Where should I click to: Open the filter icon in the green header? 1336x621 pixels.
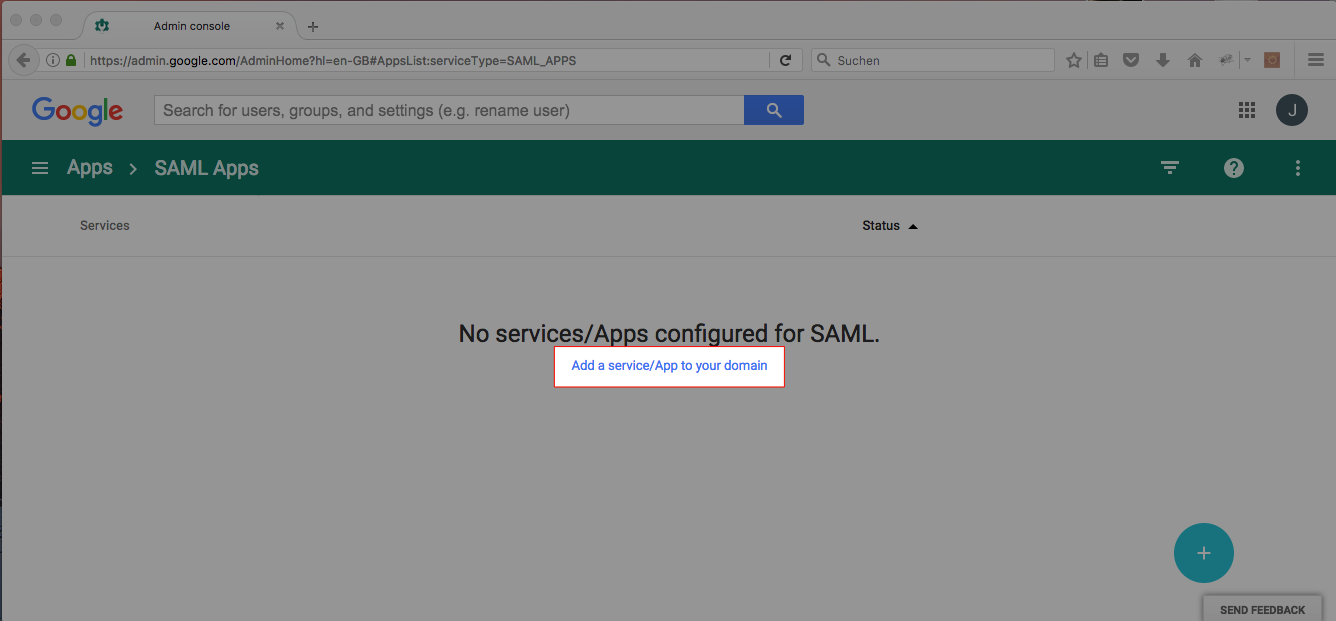pos(1170,168)
